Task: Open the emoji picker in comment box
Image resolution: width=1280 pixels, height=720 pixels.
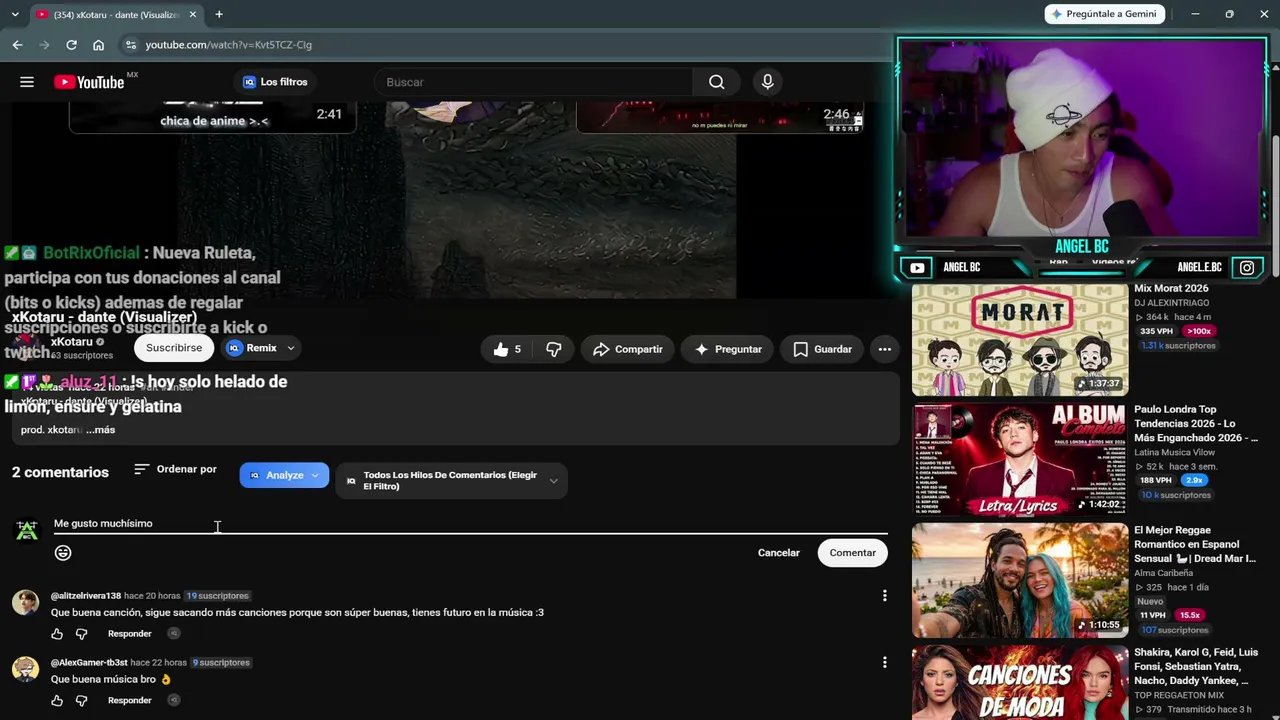Action: (63, 553)
